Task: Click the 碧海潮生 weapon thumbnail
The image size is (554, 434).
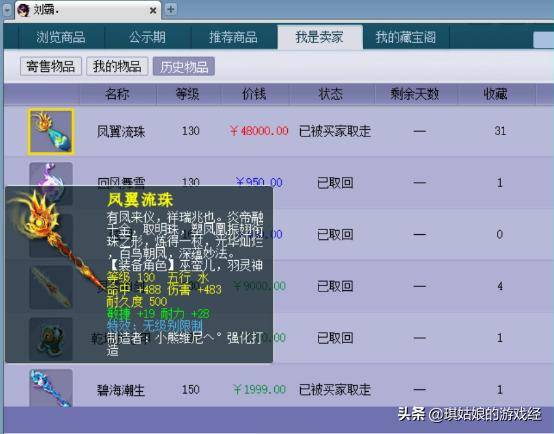Action: coord(51,388)
